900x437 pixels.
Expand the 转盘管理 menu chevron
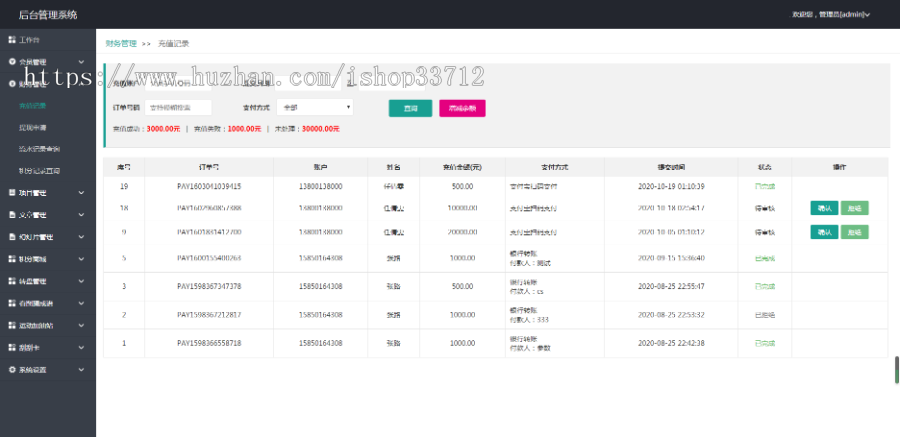click(x=81, y=281)
